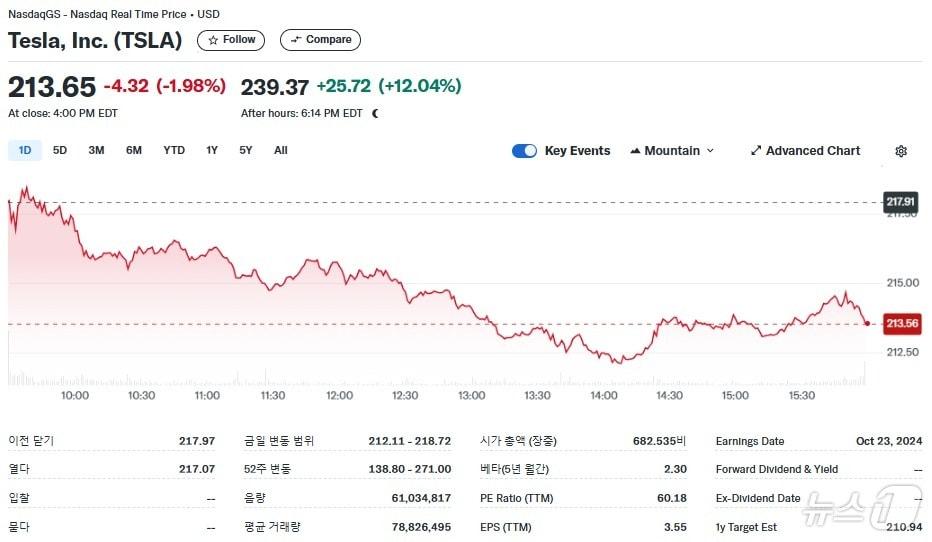Click the Compare chart-line icon
Viewport: 932px width, 542px height.
pyautogui.click(x=295, y=40)
